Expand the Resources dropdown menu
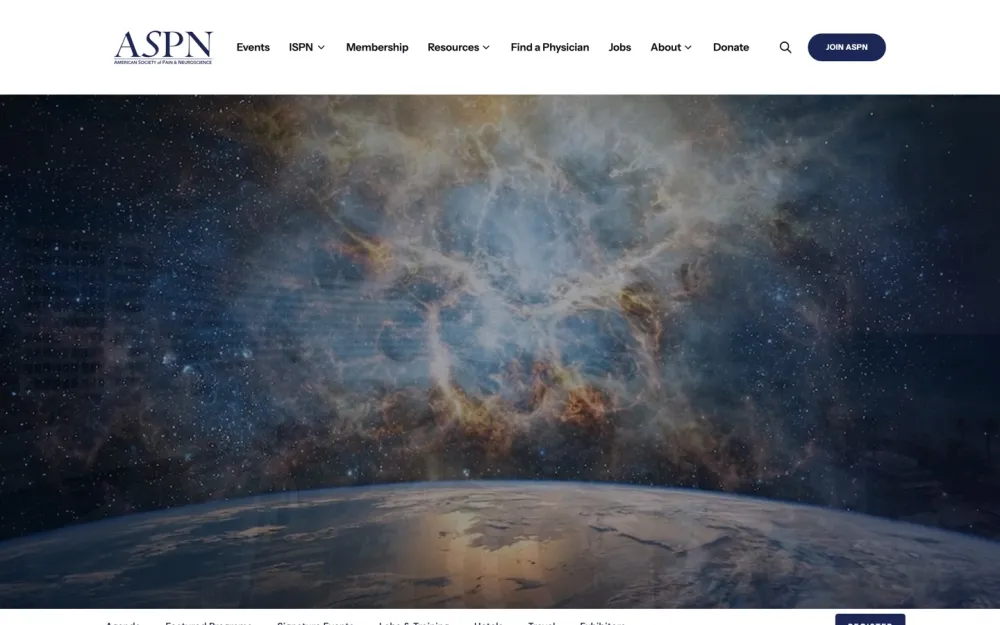The width and height of the screenshot is (1000, 625). 459,47
